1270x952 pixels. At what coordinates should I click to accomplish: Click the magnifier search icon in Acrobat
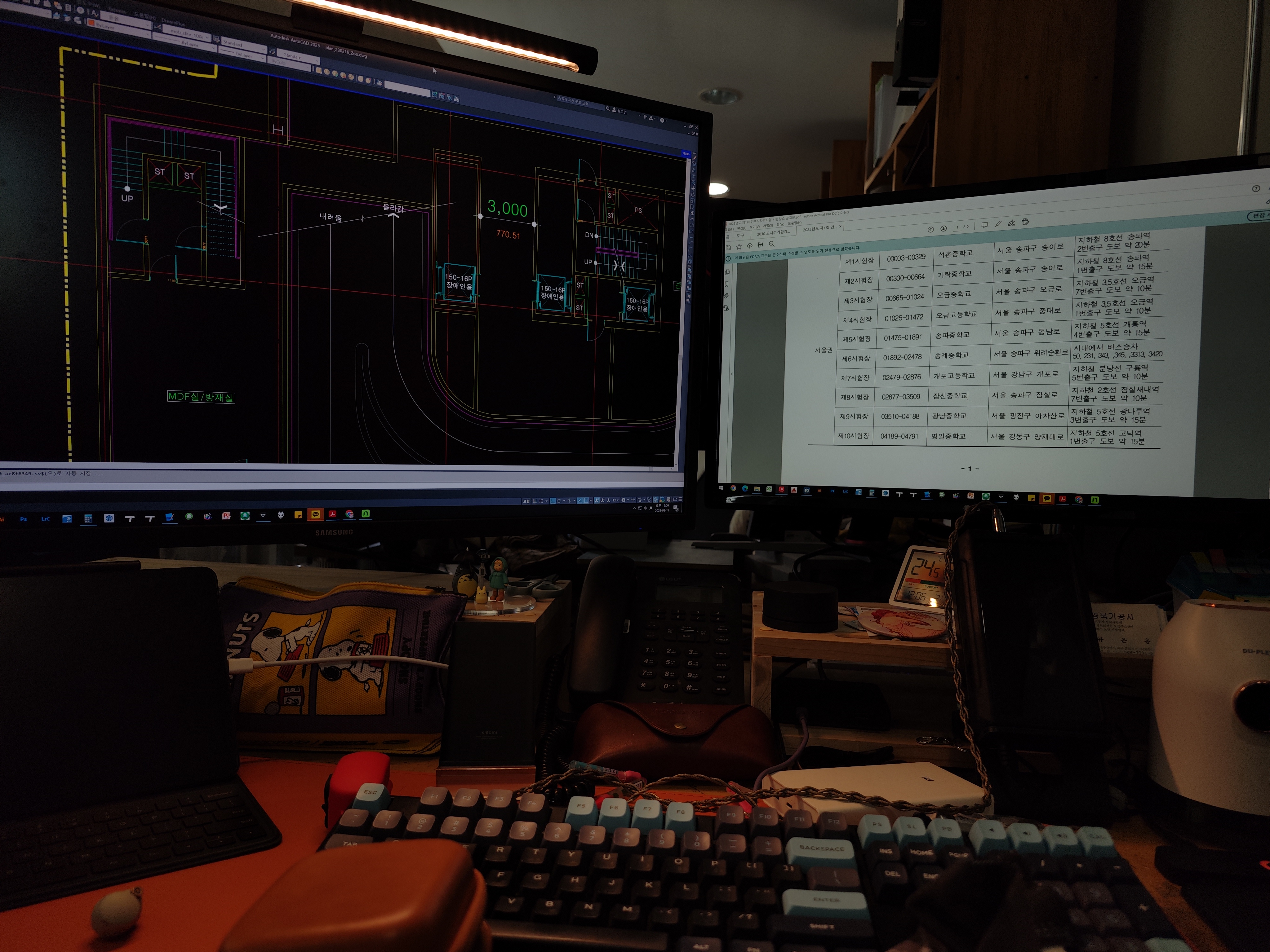[772, 244]
